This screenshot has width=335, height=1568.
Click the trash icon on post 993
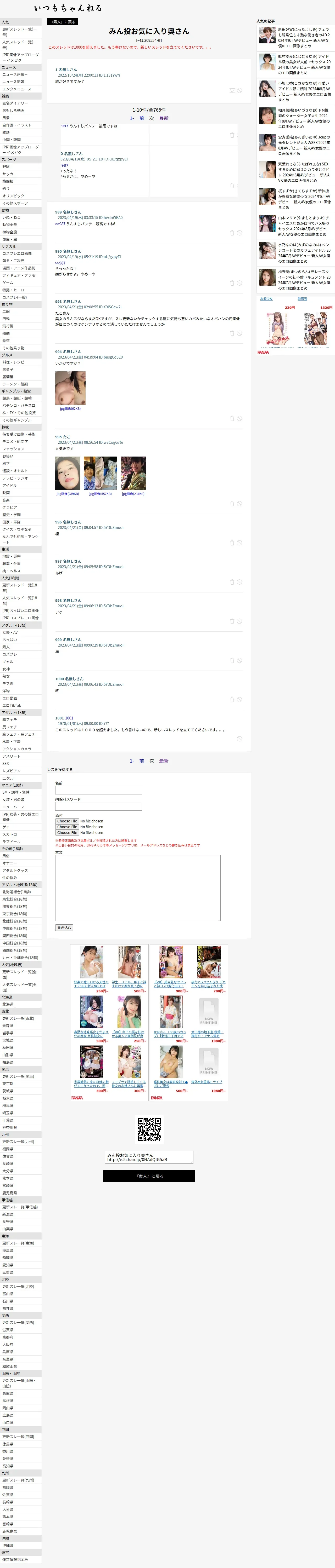click(232, 333)
